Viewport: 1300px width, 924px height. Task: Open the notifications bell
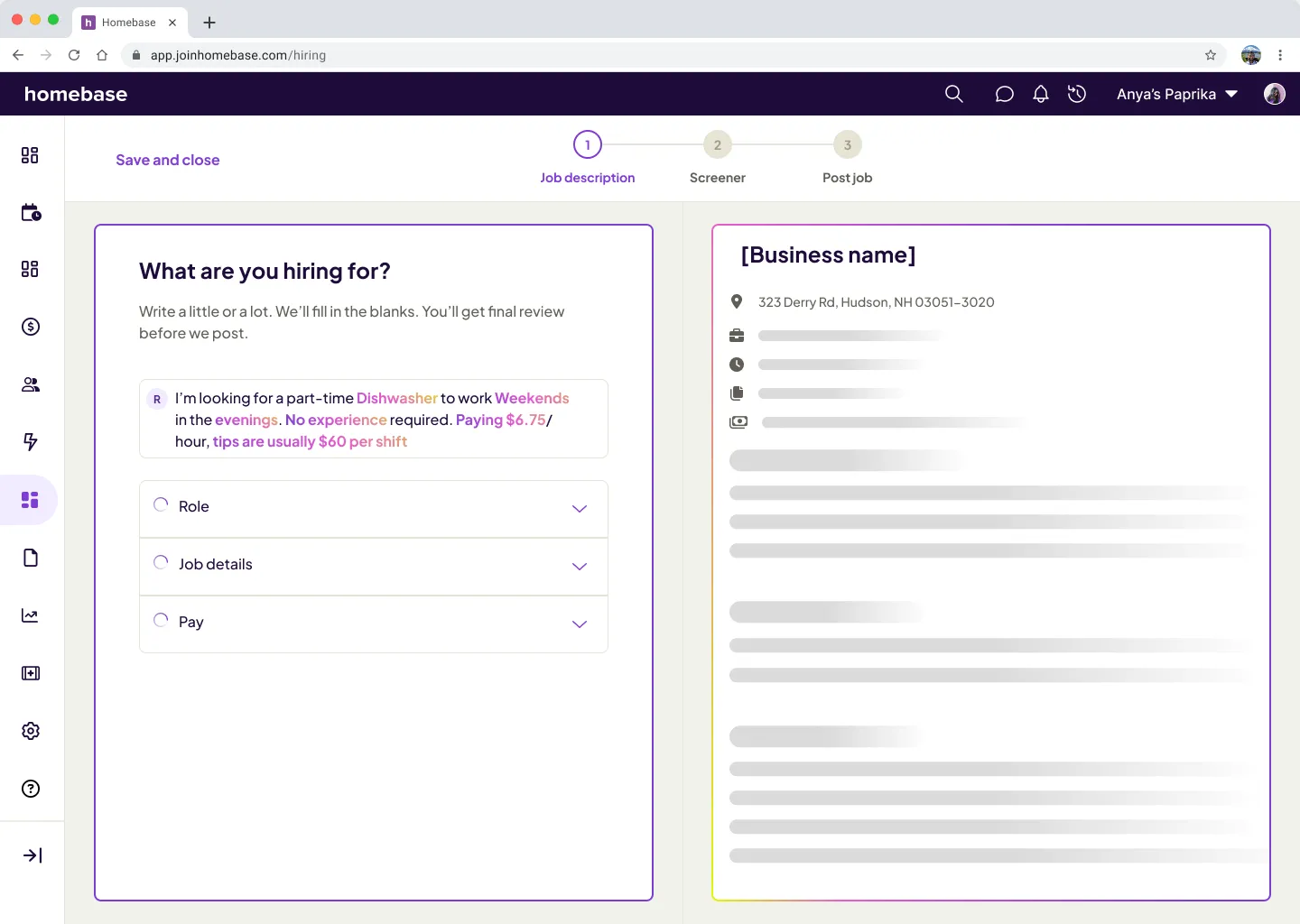[x=1041, y=94]
